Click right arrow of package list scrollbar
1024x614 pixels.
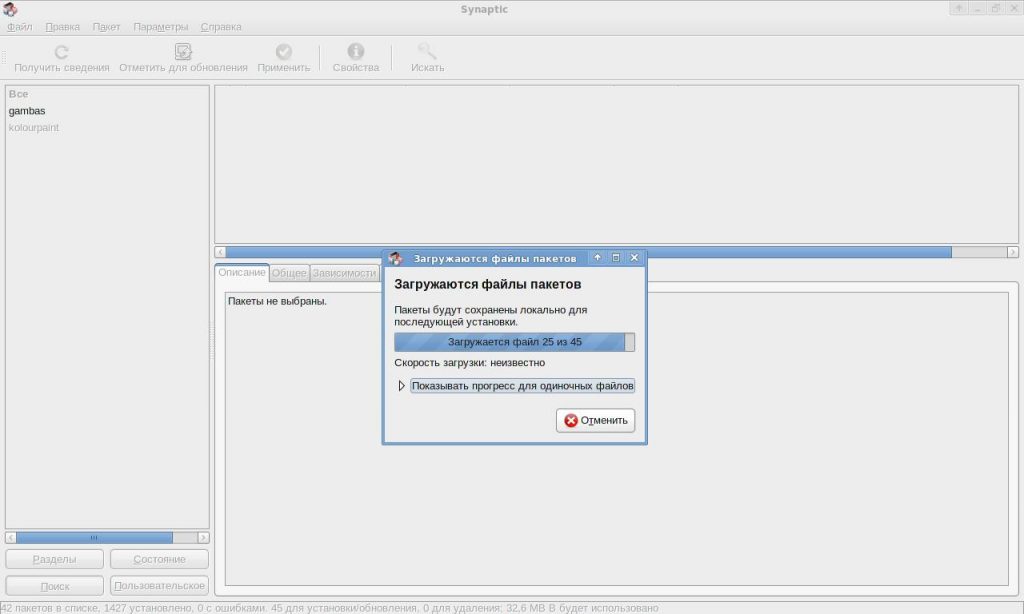[x=1012, y=252]
